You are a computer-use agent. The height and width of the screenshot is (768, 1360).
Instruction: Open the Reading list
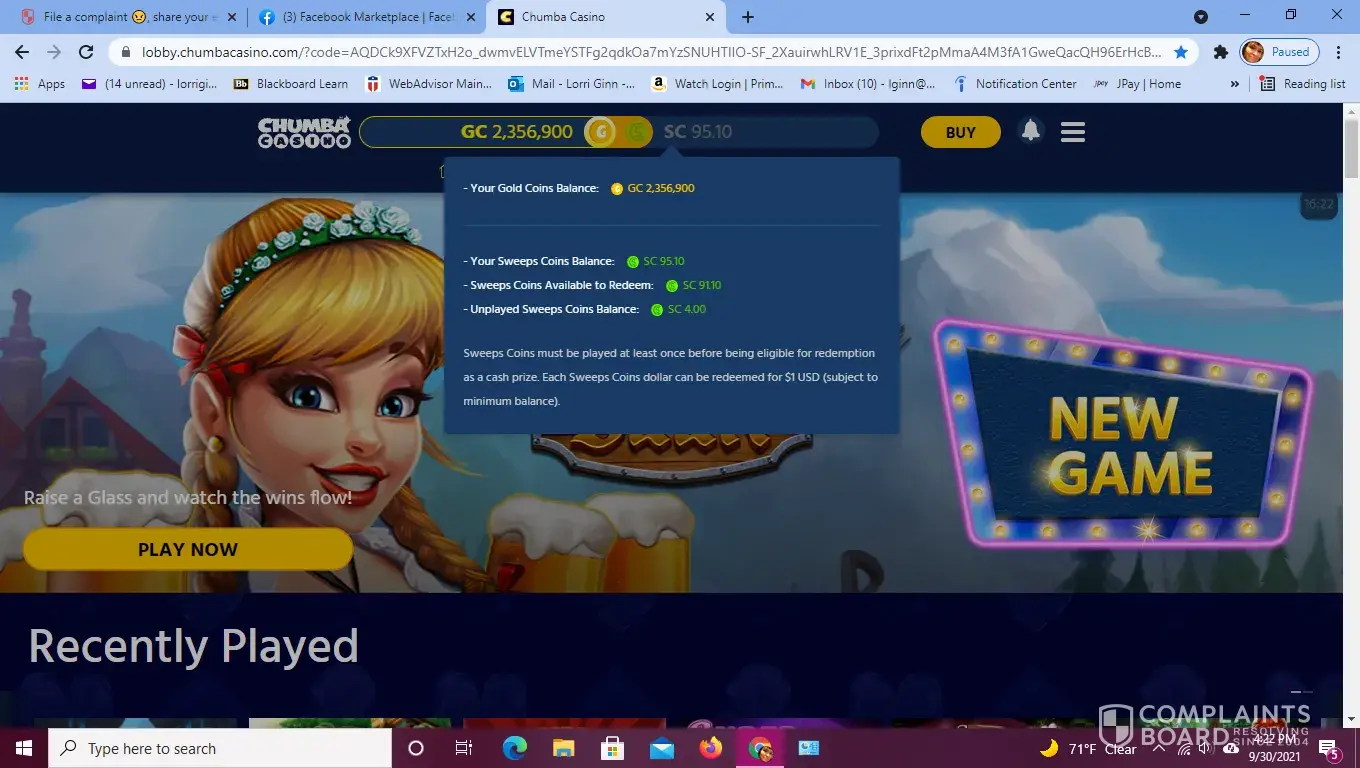[1302, 84]
